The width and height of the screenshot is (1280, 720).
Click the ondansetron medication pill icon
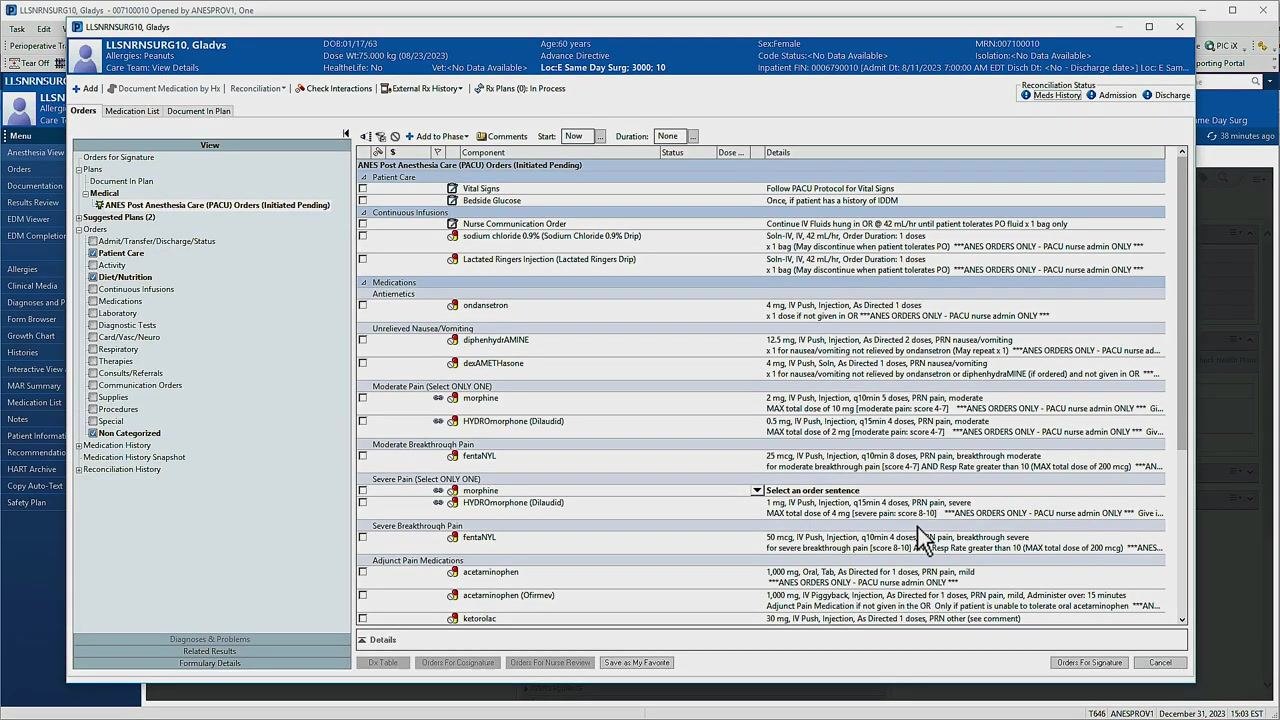(452, 305)
